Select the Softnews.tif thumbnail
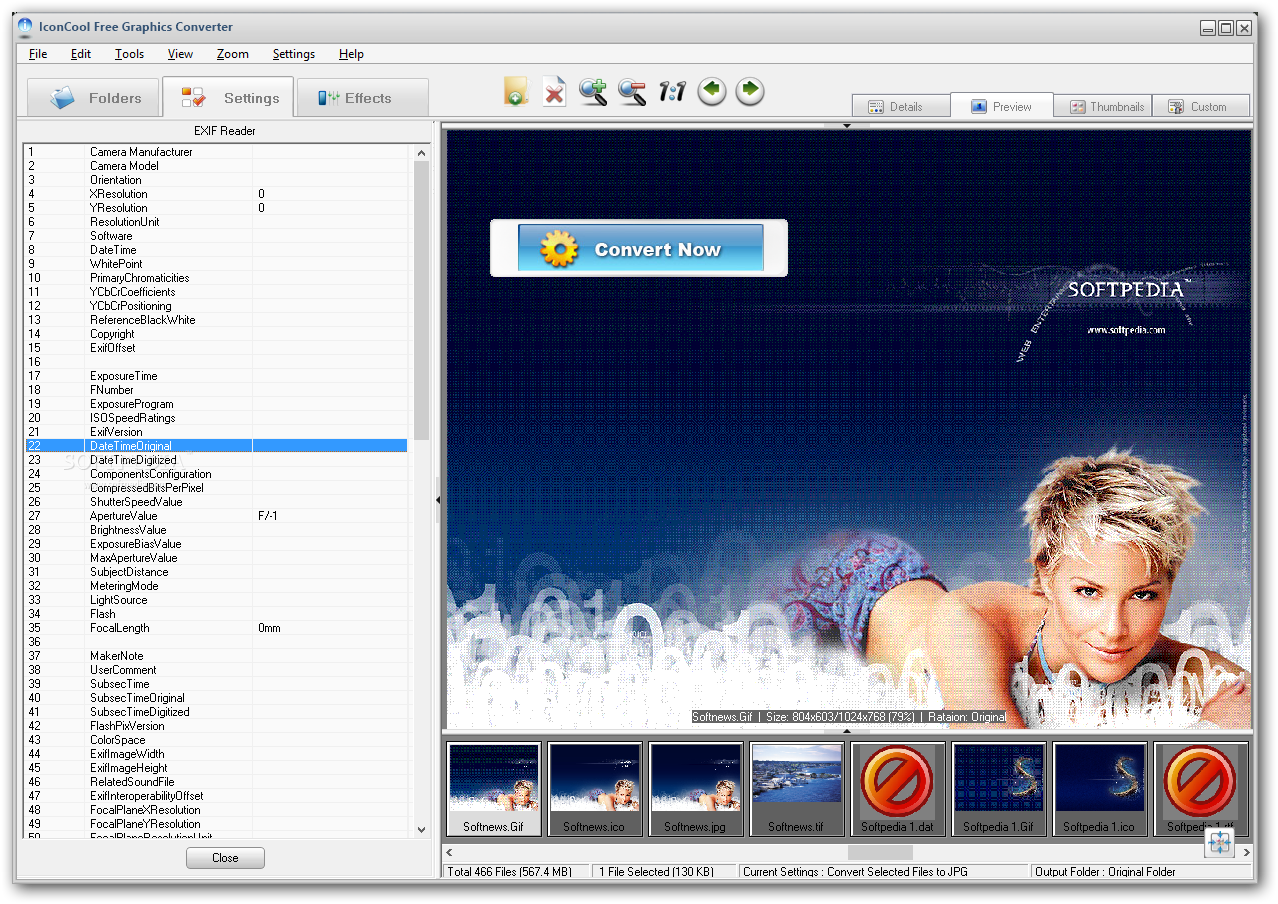 coord(797,788)
